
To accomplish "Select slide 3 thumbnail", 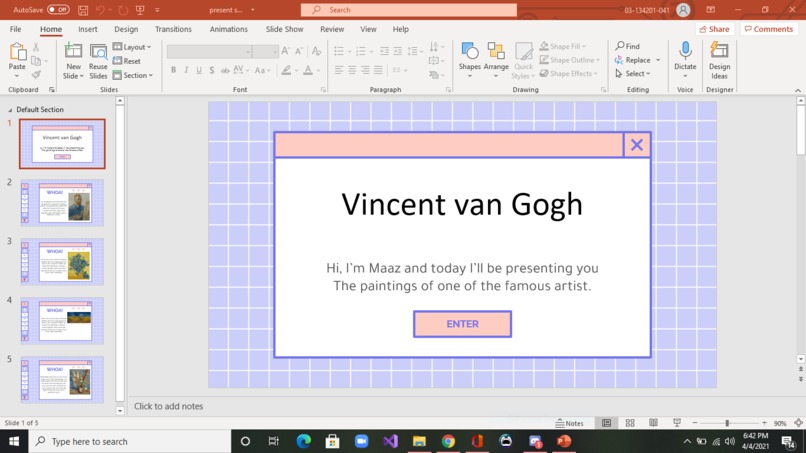I will [62, 262].
